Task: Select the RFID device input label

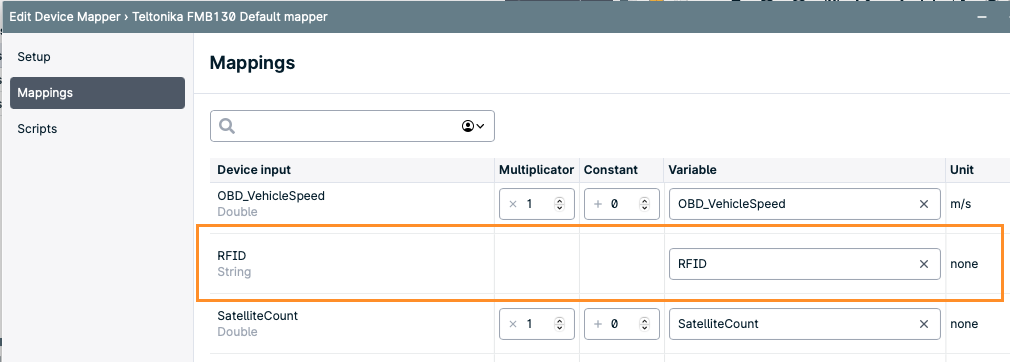Action: point(231,256)
